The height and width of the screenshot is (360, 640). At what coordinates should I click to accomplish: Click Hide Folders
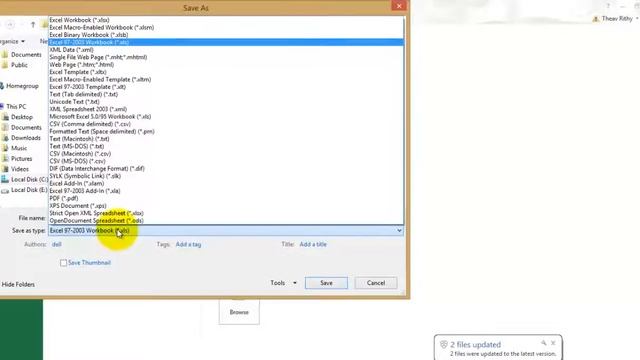(x=18, y=284)
